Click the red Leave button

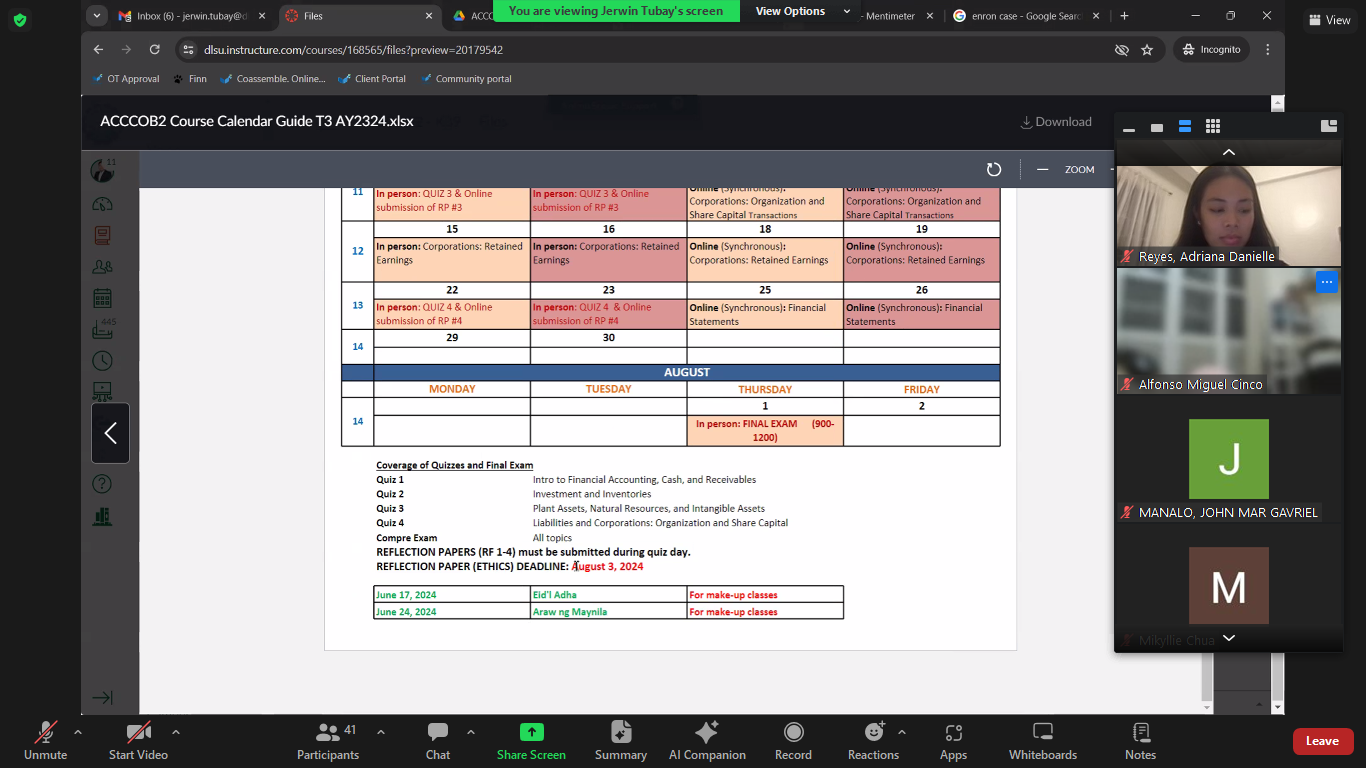pos(1321,741)
